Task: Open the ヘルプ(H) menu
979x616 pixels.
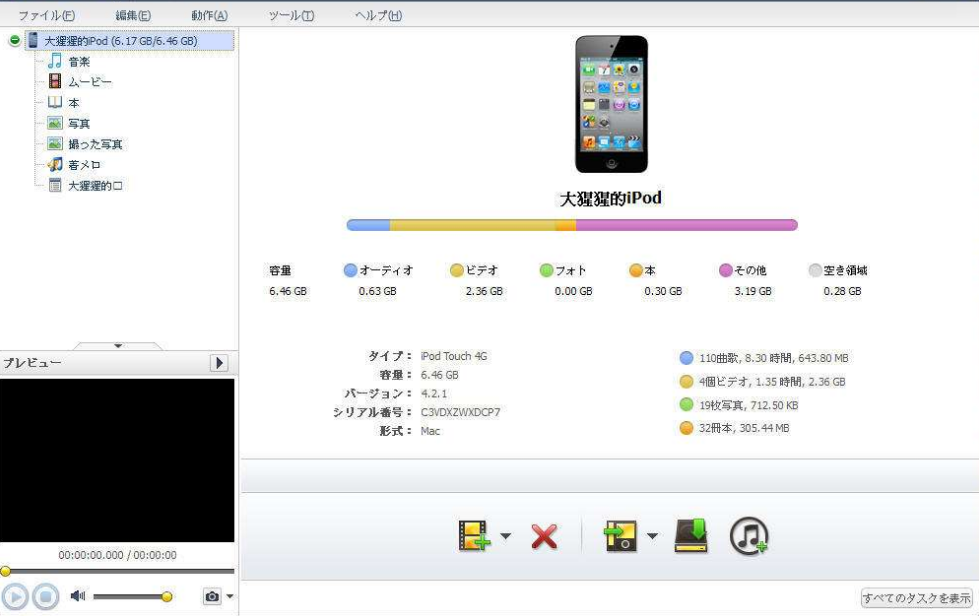Action: 378,15
